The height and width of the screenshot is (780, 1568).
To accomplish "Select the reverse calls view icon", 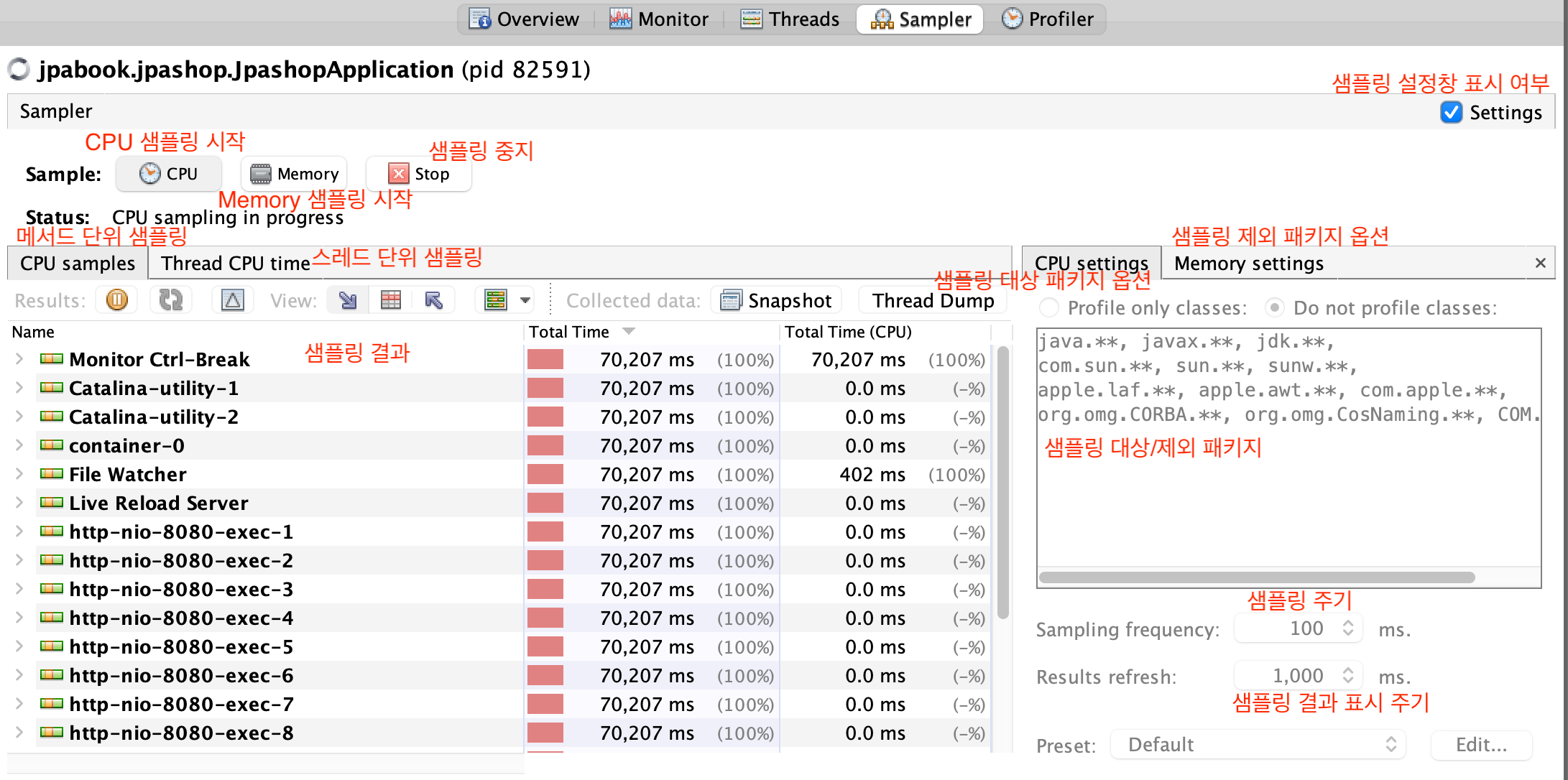I will point(433,300).
